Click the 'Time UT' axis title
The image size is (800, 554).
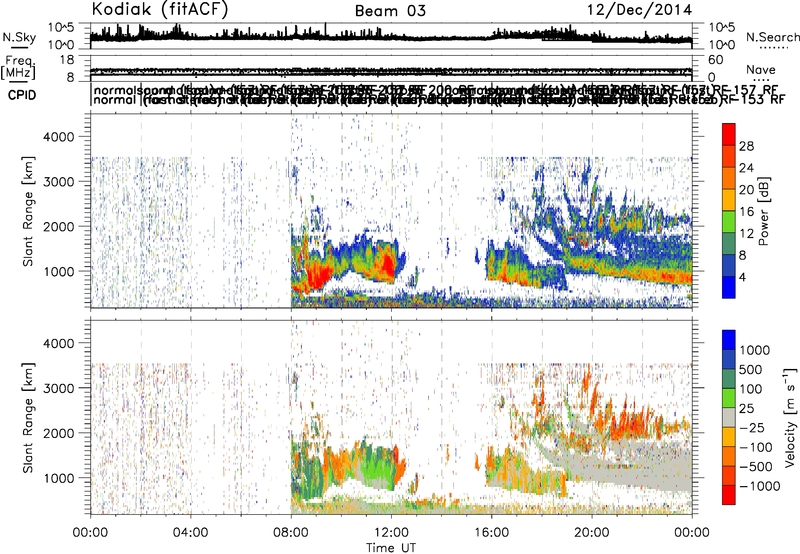tap(391, 548)
